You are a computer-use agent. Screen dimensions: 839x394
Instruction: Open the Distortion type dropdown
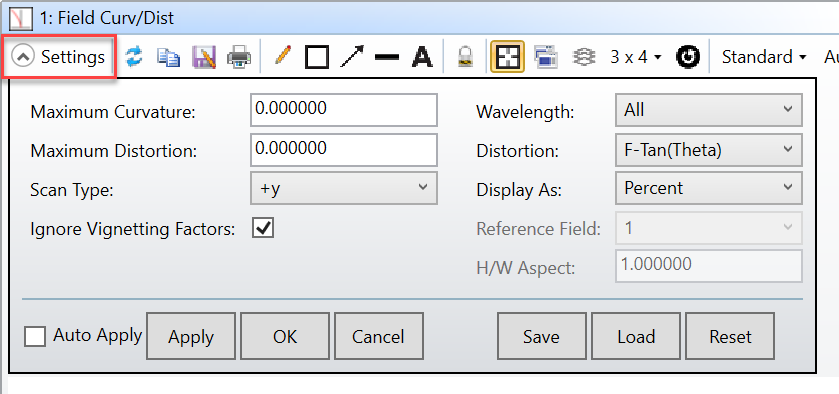(x=708, y=150)
